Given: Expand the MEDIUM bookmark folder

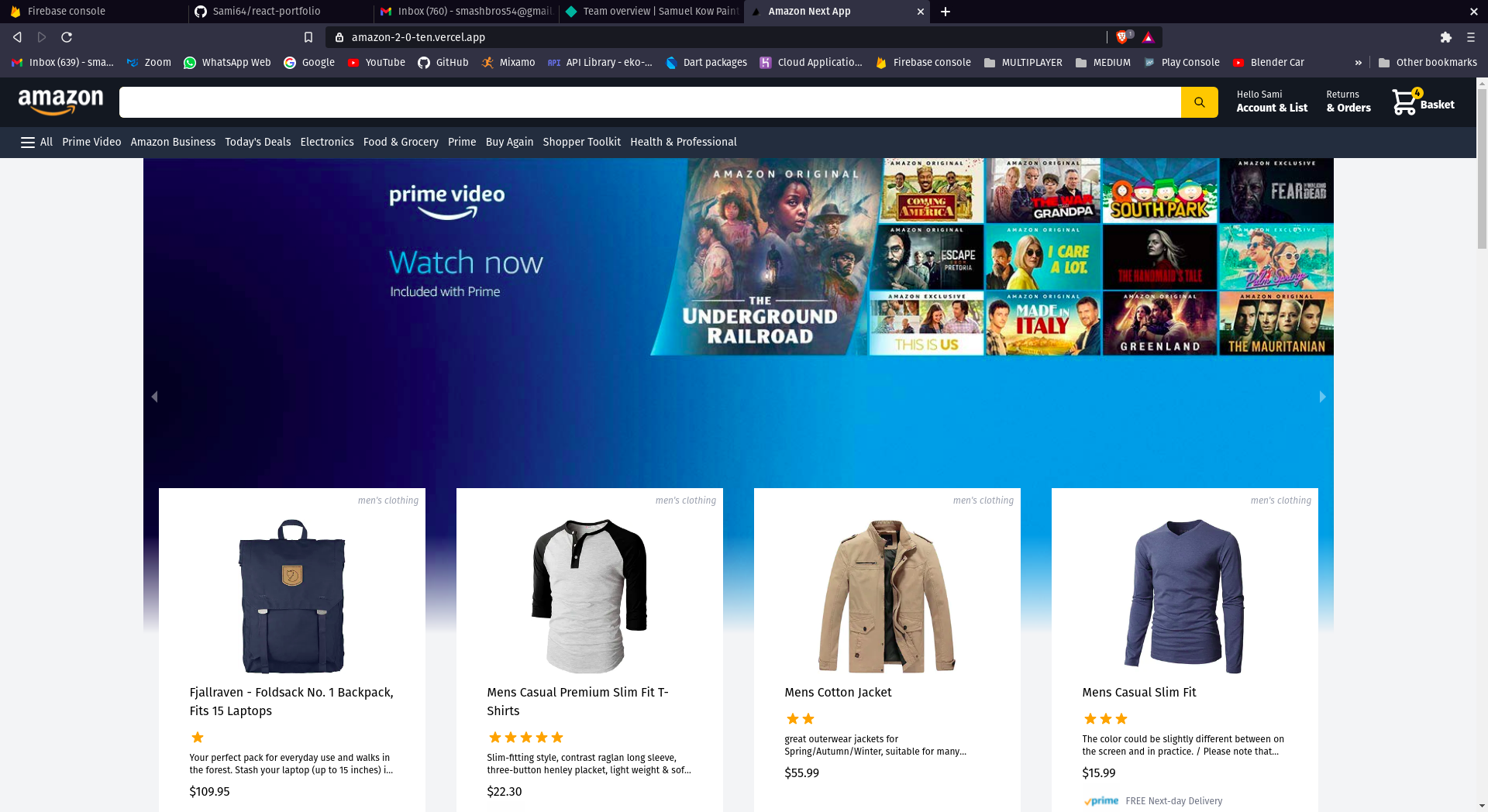Looking at the screenshot, I should click(x=1103, y=63).
